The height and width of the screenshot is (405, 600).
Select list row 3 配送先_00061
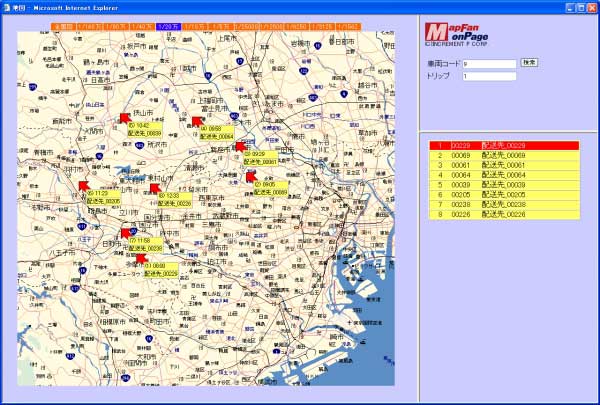pyautogui.click(x=504, y=165)
